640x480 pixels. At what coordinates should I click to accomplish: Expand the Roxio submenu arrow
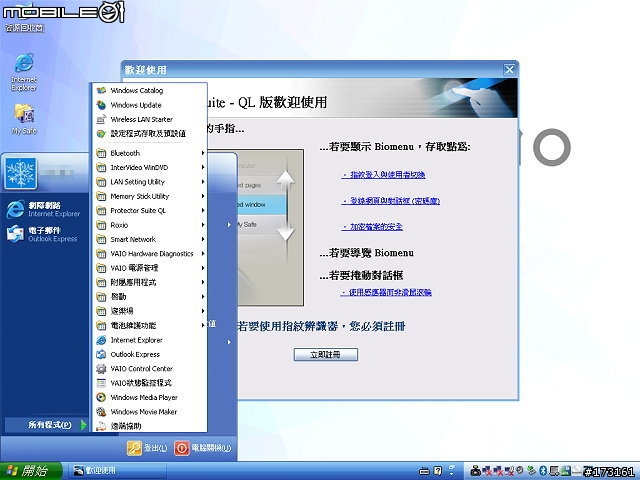202,225
